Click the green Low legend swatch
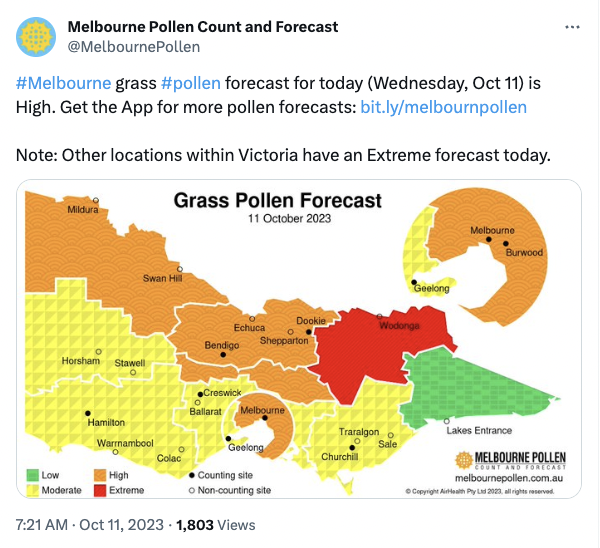 [x=33, y=475]
